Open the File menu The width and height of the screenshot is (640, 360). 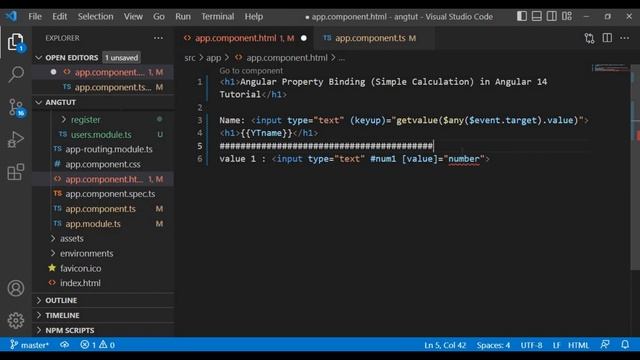[35, 16]
